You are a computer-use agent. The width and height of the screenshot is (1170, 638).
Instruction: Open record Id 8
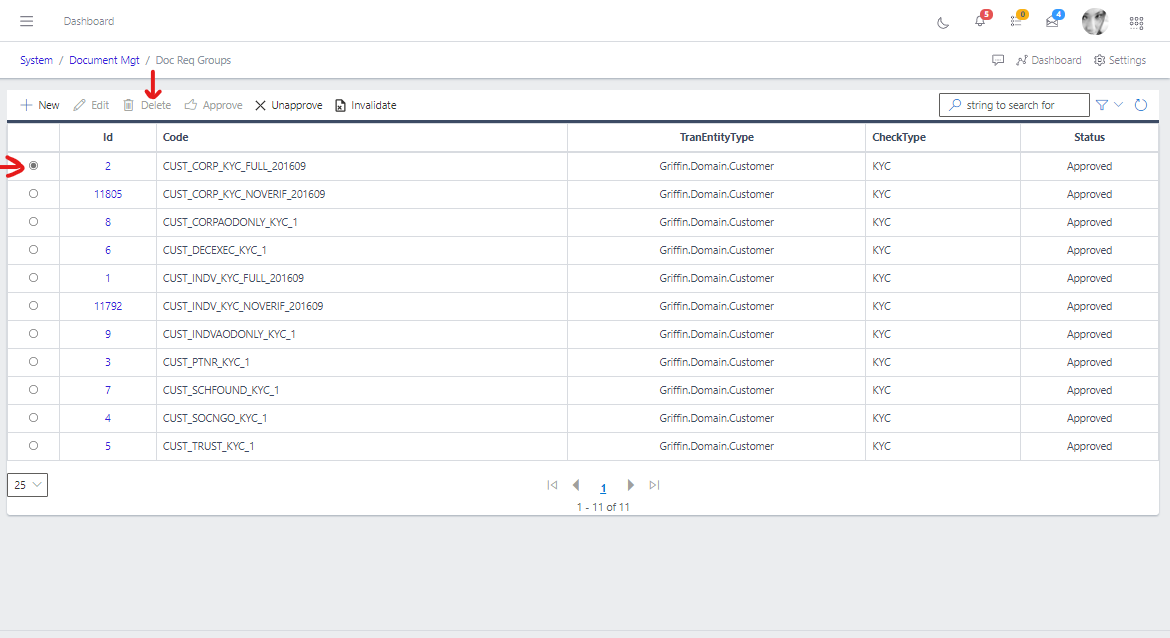107,222
